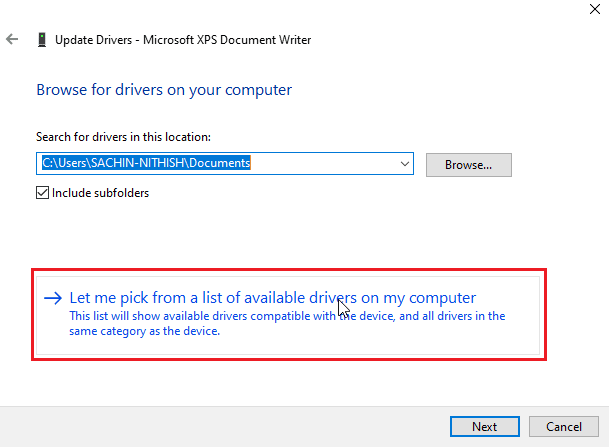Click the highlighted Documents path text
The image size is (609, 447).
coord(145,163)
